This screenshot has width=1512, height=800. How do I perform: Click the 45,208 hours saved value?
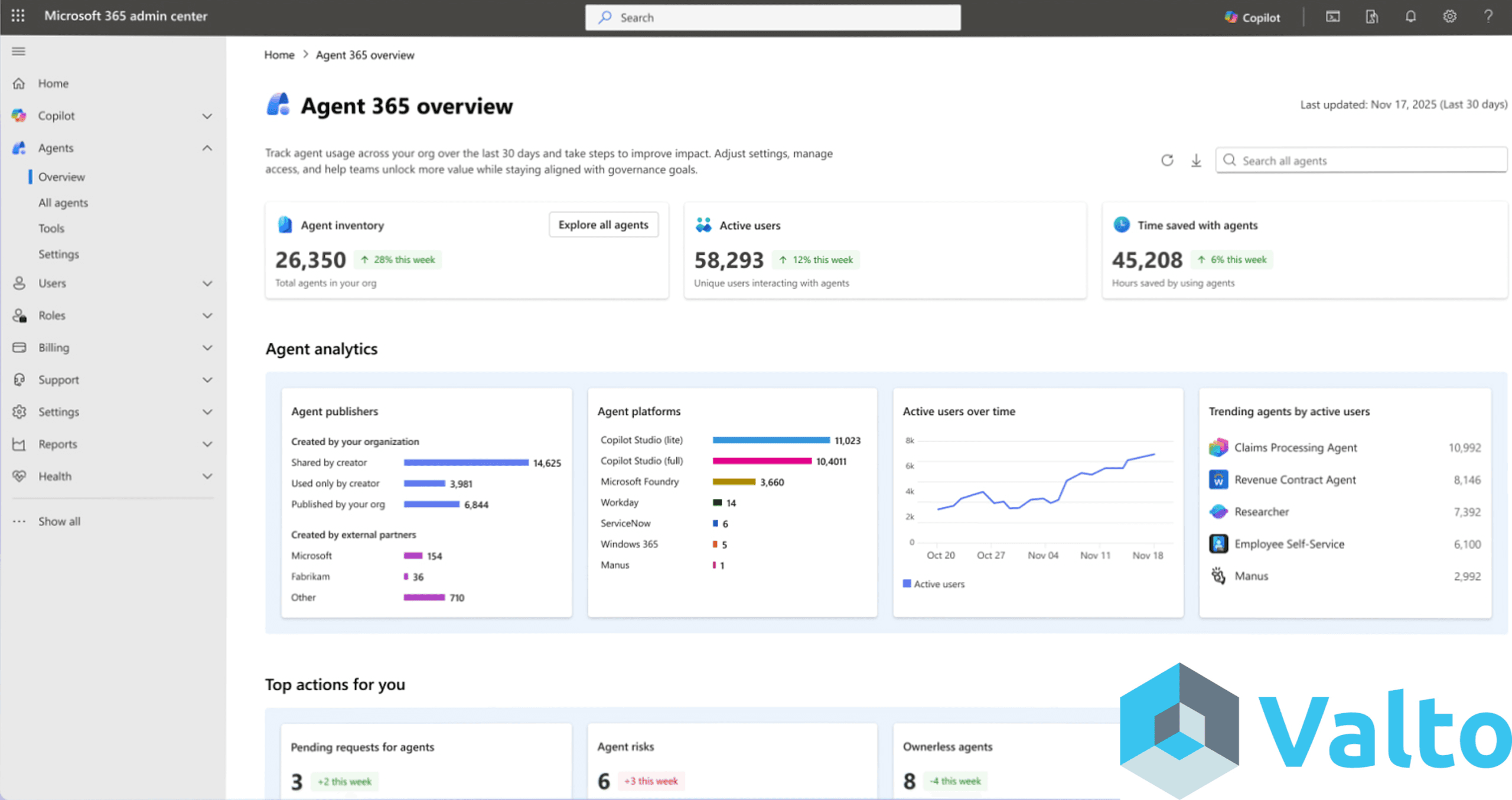(x=1147, y=260)
